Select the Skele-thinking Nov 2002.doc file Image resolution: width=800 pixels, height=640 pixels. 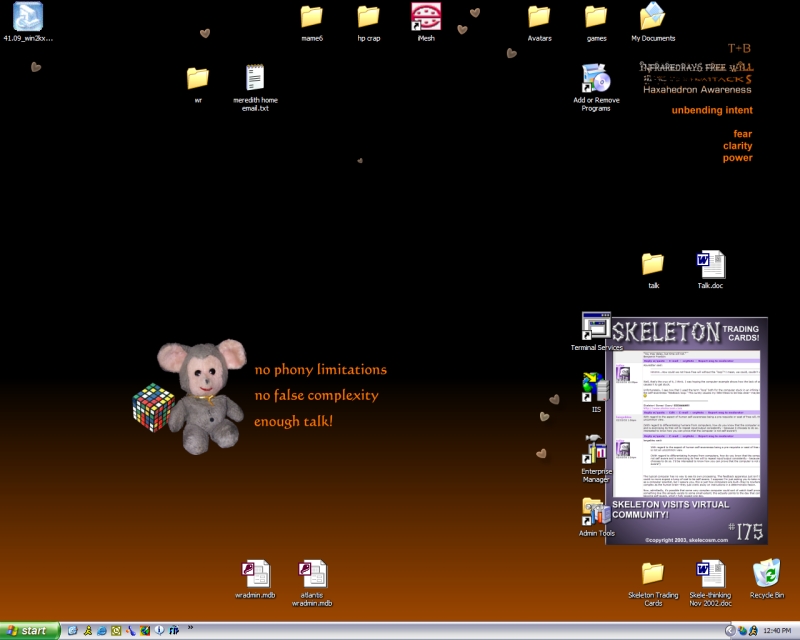[710, 574]
